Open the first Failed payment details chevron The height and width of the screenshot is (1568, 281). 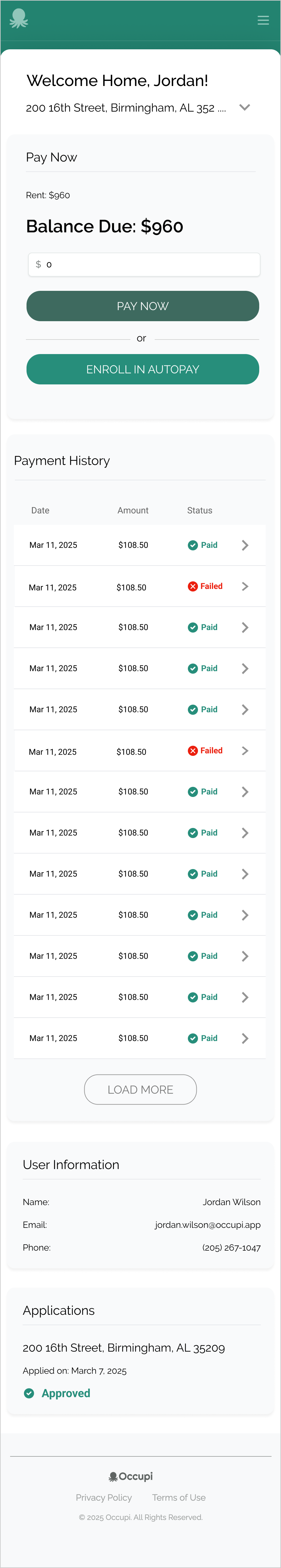[244, 586]
